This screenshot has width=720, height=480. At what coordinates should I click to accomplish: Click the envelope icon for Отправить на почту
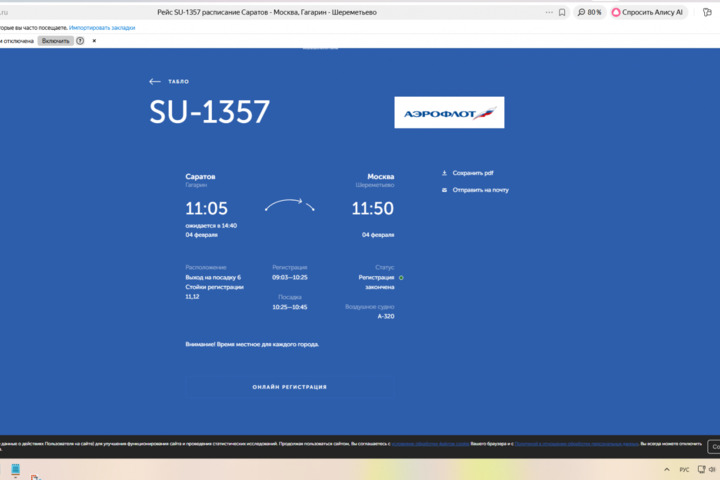pyautogui.click(x=445, y=189)
